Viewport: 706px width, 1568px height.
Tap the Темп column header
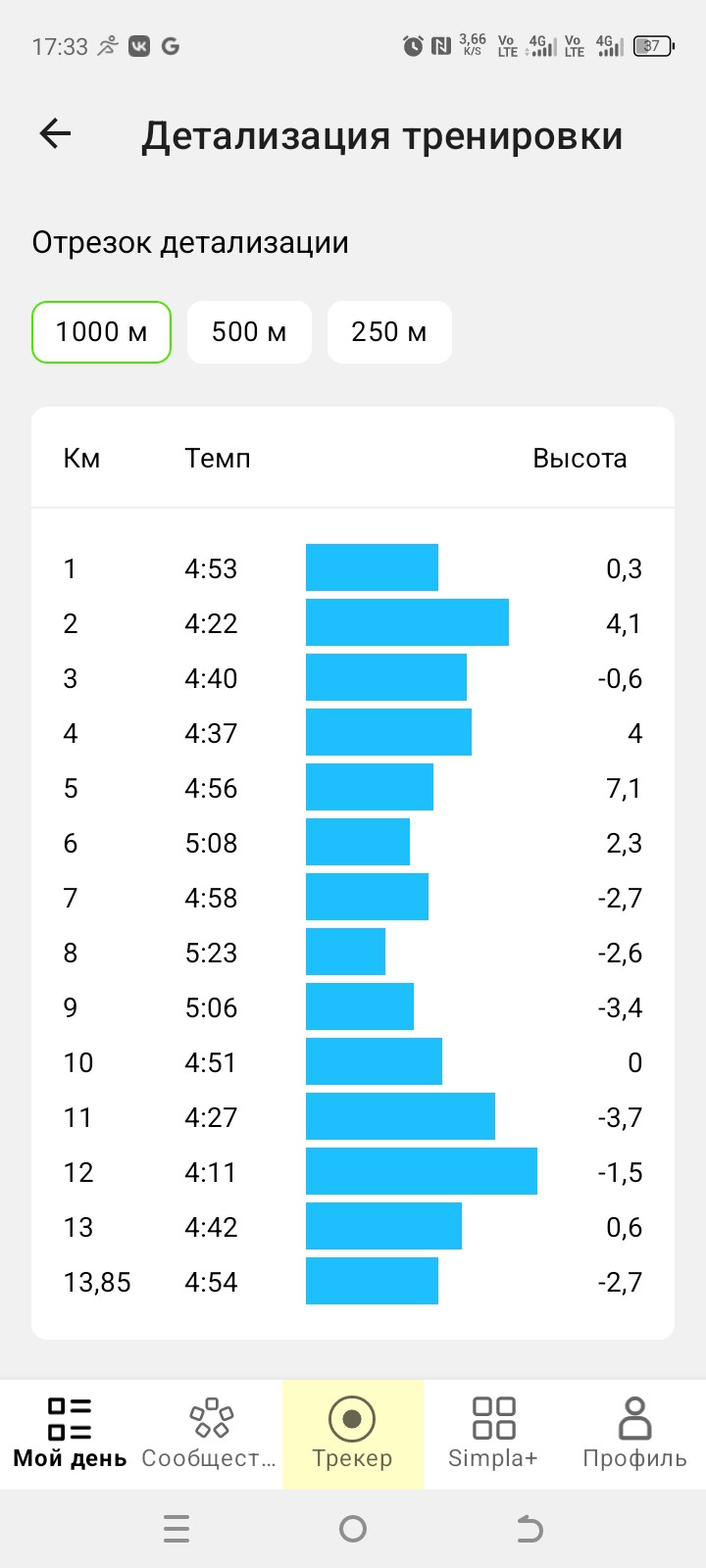(218, 458)
